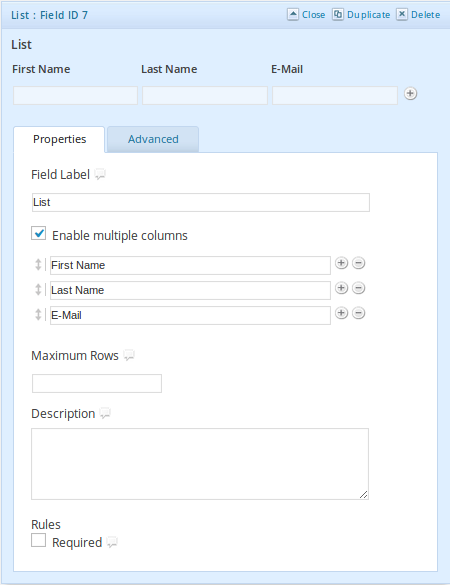Show the Field Label tooltip icon

(x=100, y=174)
